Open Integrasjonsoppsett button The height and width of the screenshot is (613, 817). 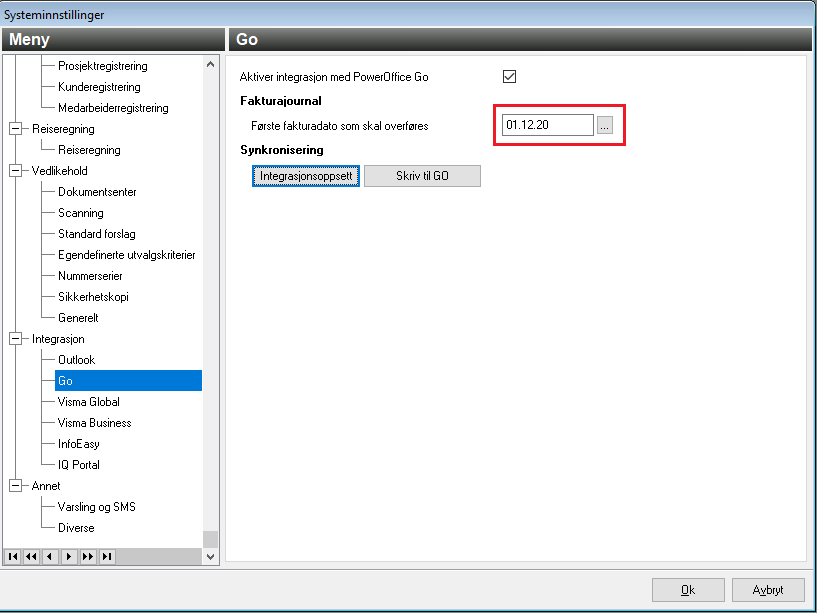pos(306,176)
